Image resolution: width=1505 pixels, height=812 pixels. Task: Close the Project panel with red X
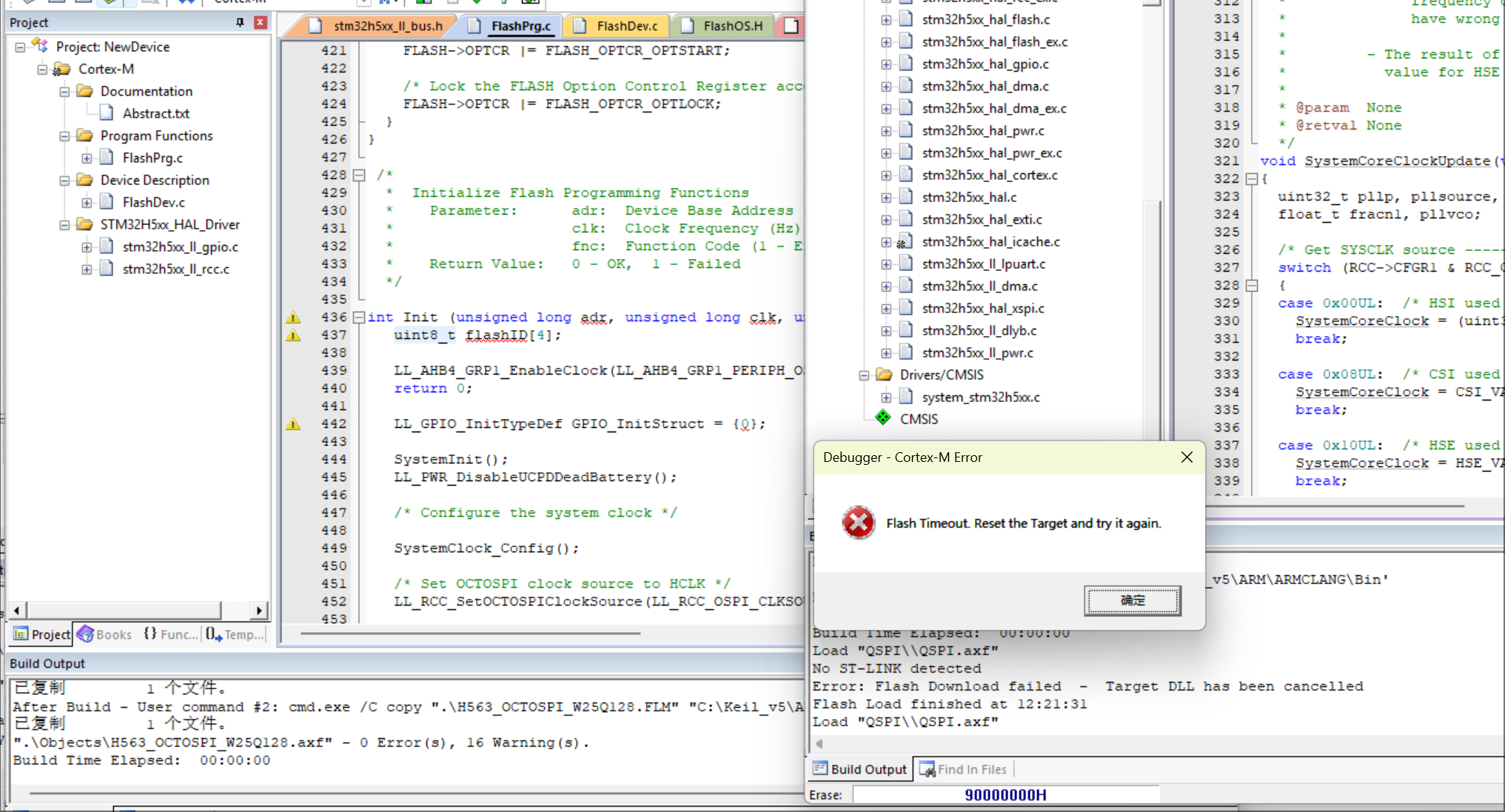coord(260,22)
